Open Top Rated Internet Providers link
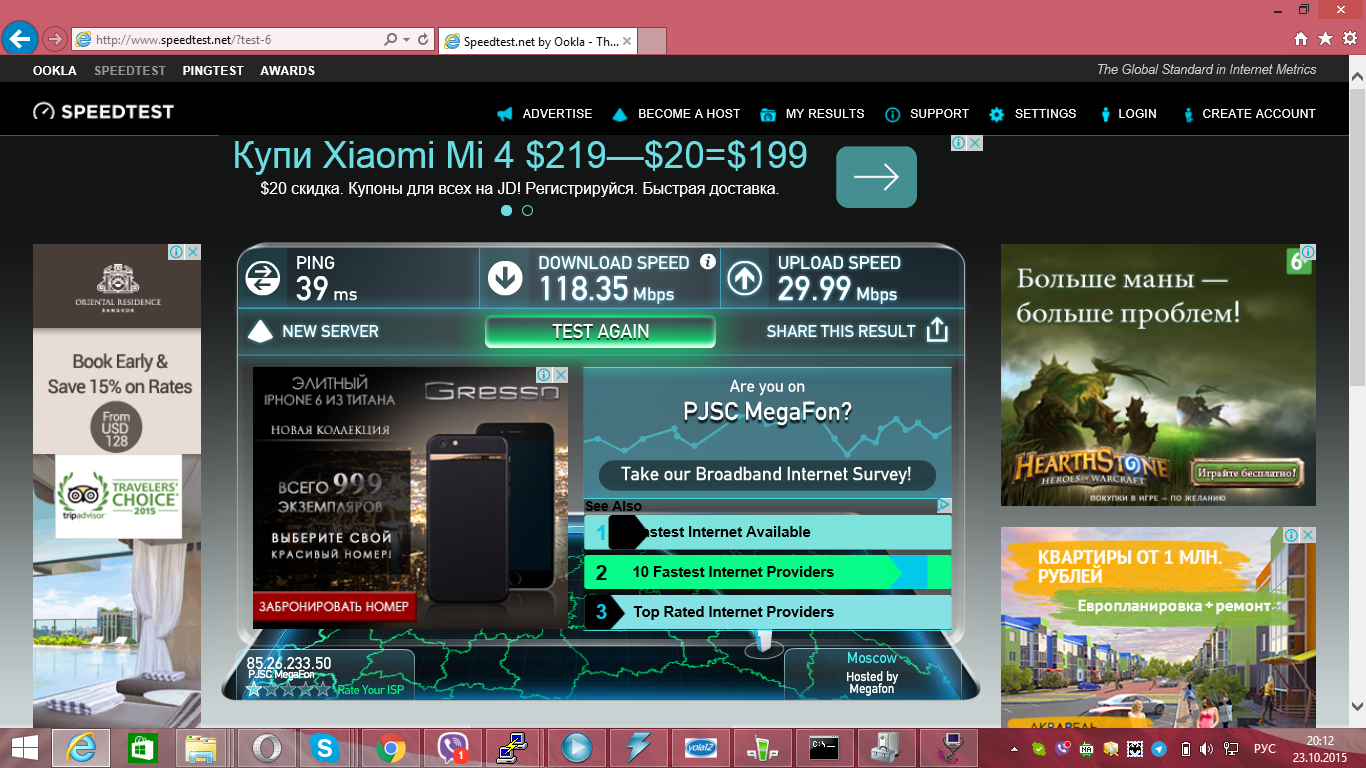 (768, 612)
